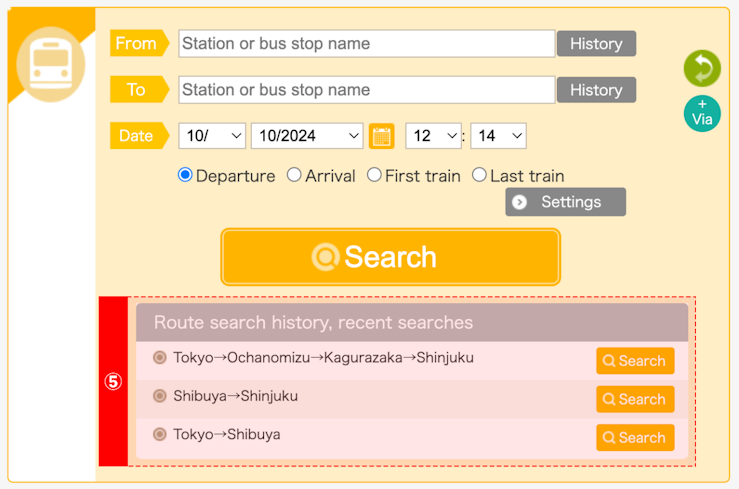Screen dimensions: 739x489
Task: Search the Tokyo→Shibuya recent route
Action: pos(635,438)
